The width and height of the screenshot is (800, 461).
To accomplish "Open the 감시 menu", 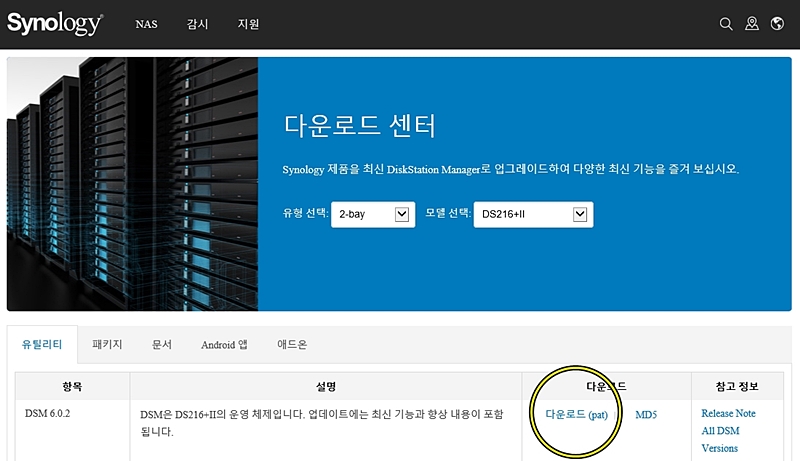I will pos(197,24).
